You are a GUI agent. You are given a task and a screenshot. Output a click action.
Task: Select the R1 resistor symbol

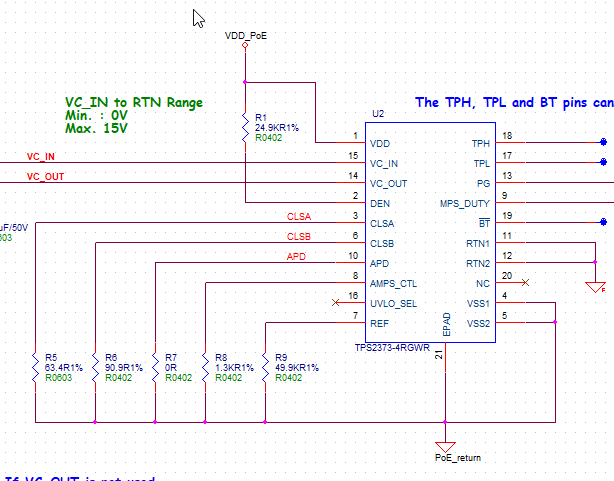point(246,128)
